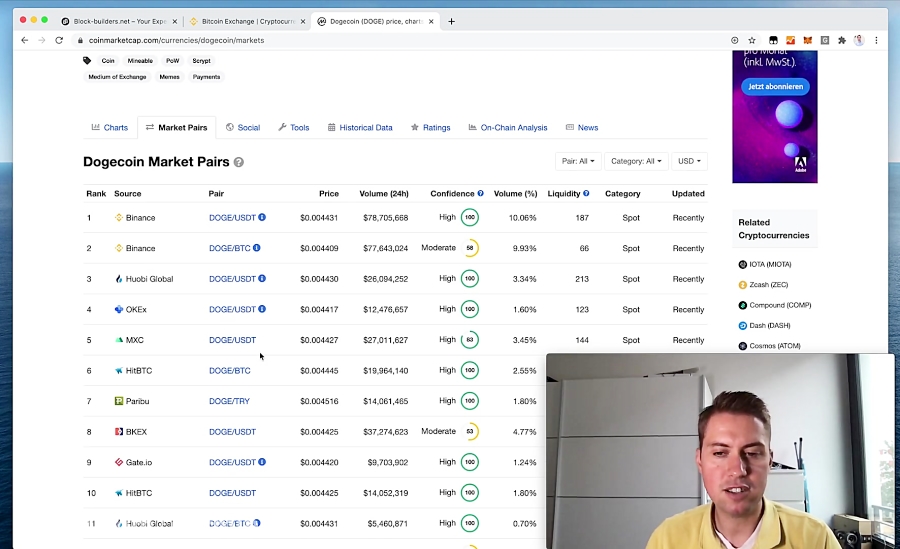Viewport: 900px width, 549px height.
Task: Click the page zoom icon in address bar
Action: click(735, 40)
